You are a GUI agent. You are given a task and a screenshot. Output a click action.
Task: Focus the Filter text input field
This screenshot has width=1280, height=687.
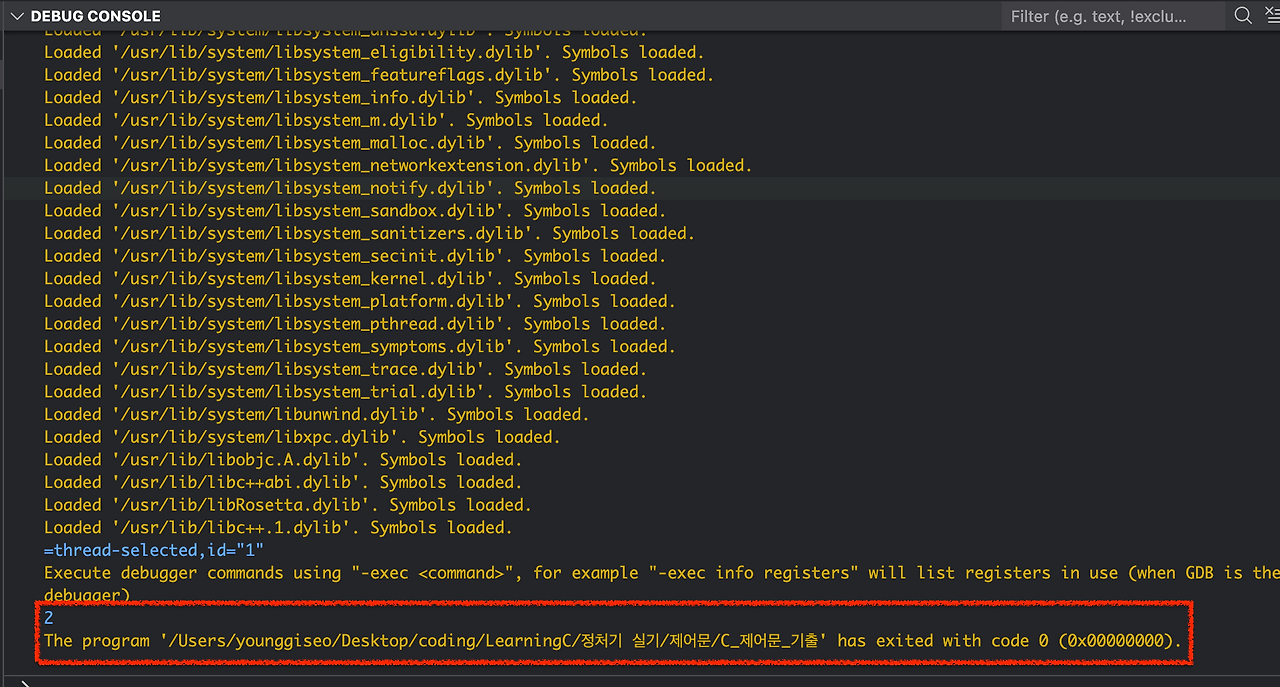[1110, 16]
